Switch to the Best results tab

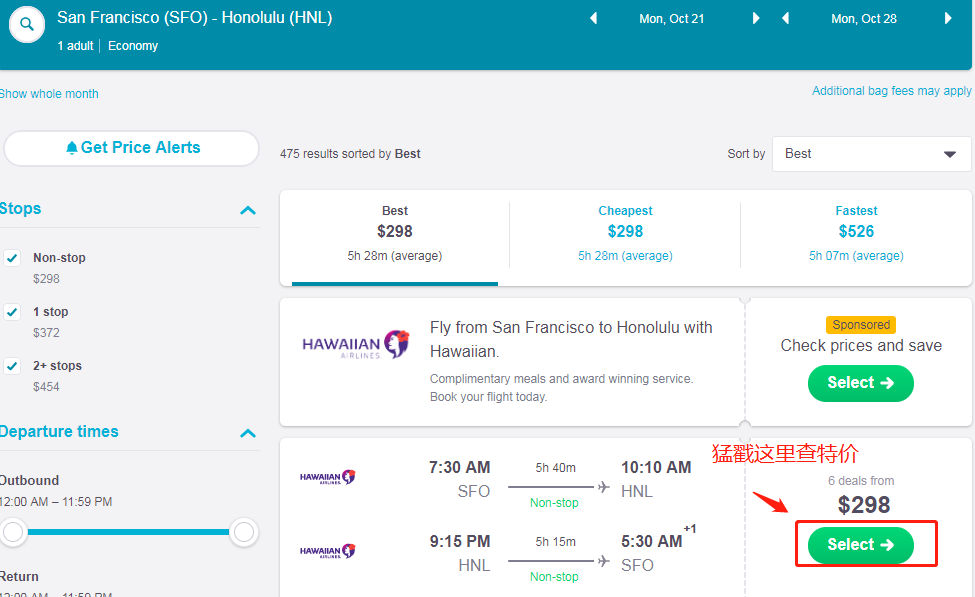pyautogui.click(x=395, y=238)
